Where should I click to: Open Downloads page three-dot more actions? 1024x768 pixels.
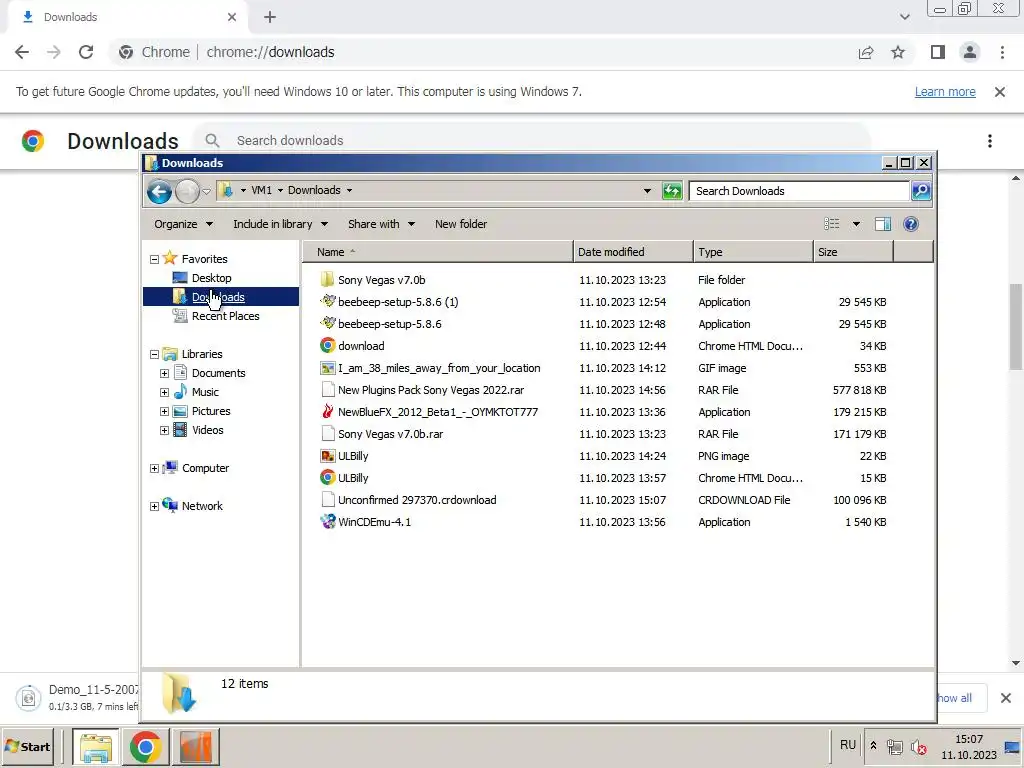pos(989,140)
